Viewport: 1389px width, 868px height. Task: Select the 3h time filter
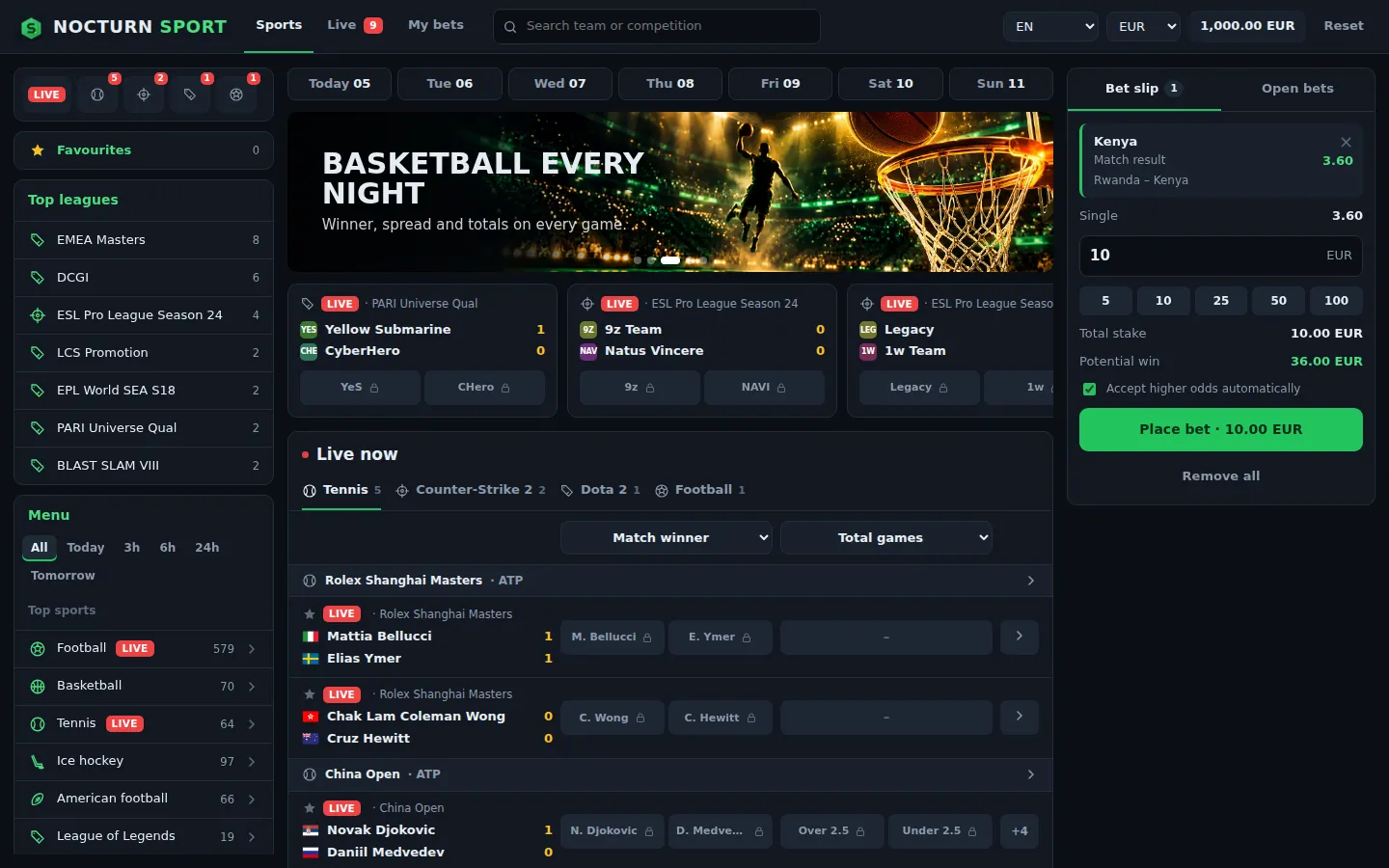click(132, 548)
